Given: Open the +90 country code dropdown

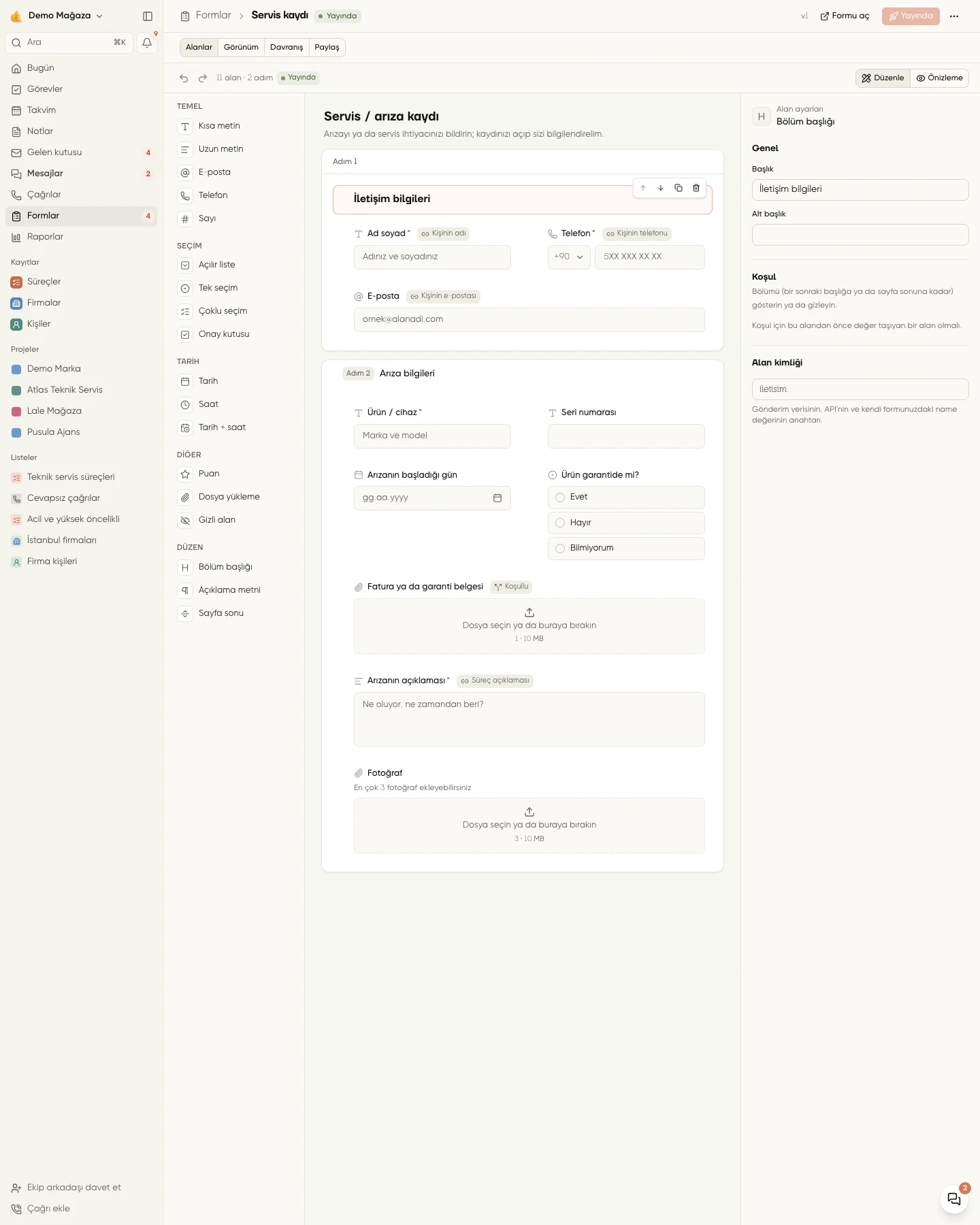Looking at the screenshot, I should coord(569,257).
